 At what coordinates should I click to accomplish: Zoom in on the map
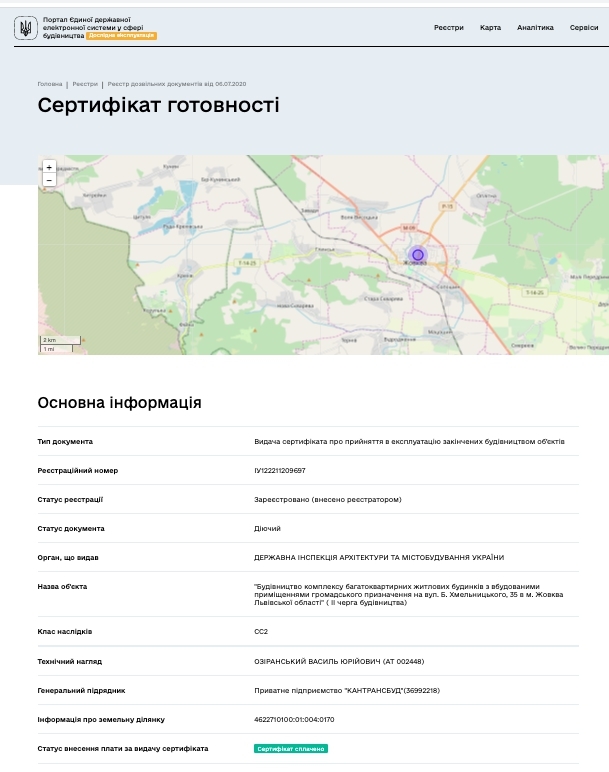49,167
